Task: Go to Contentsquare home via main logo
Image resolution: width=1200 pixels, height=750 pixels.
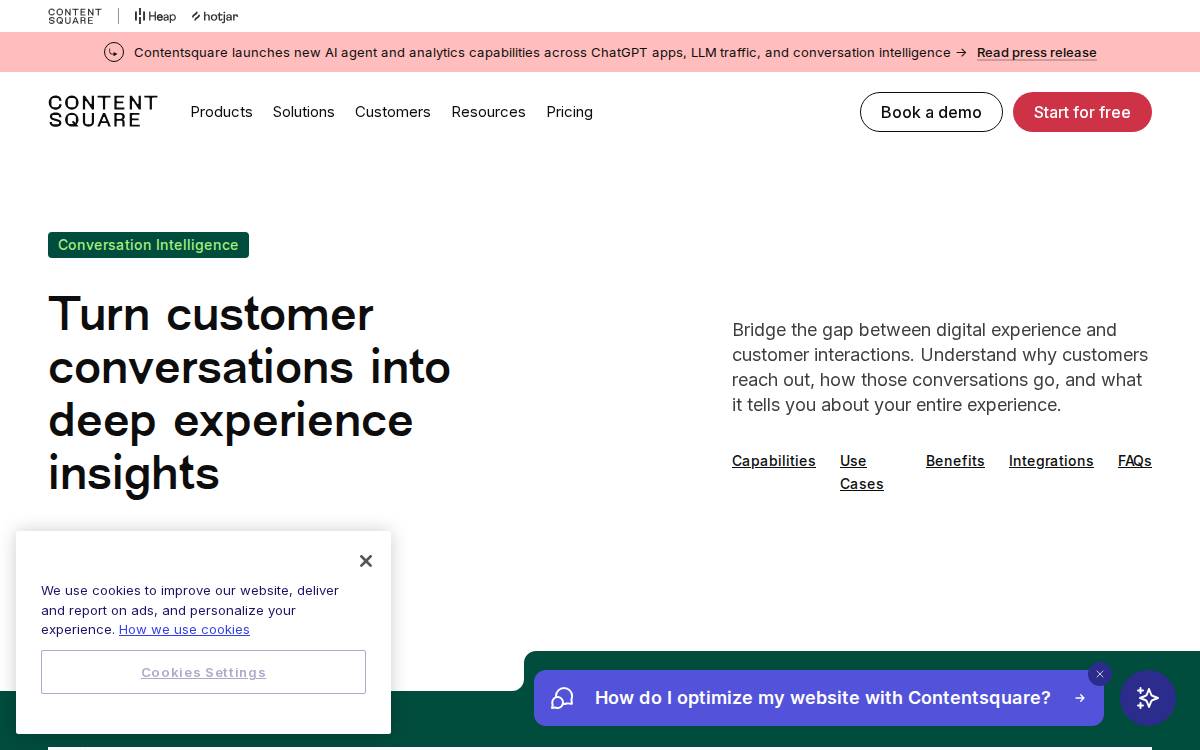Action: coord(103,111)
